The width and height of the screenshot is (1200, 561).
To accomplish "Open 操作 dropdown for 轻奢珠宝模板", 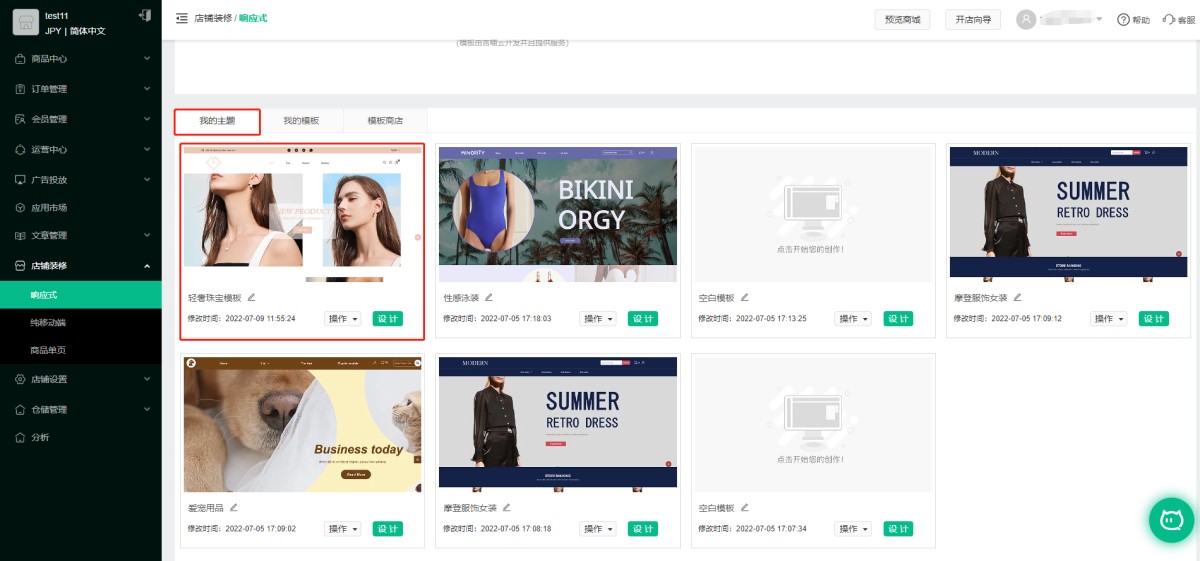I will point(343,319).
